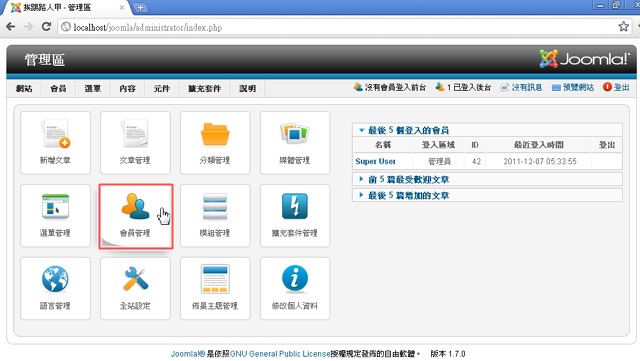Open the 會員 menu
Image resolution: width=640 pixels, height=361 pixels.
[58, 89]
